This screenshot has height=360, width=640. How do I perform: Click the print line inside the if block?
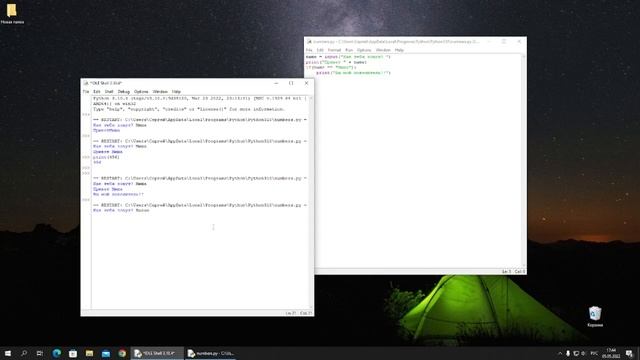pyautogui.click(x=353, y=73)
